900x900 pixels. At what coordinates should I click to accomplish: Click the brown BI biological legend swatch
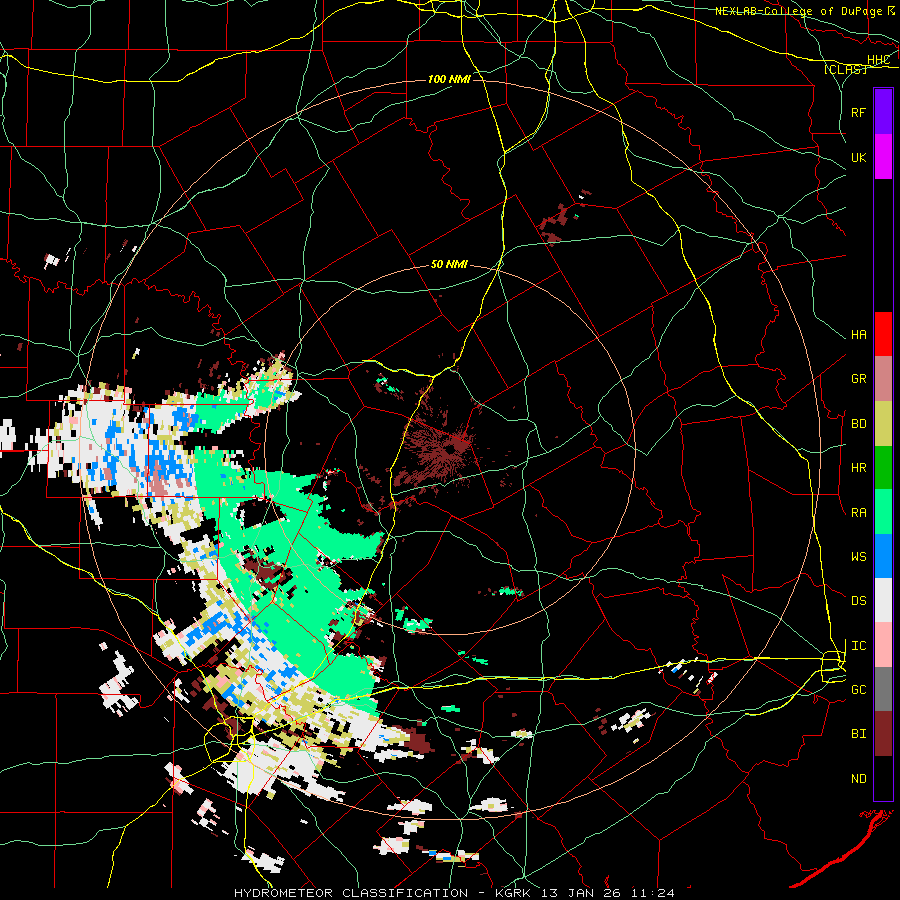coord(883,734)
